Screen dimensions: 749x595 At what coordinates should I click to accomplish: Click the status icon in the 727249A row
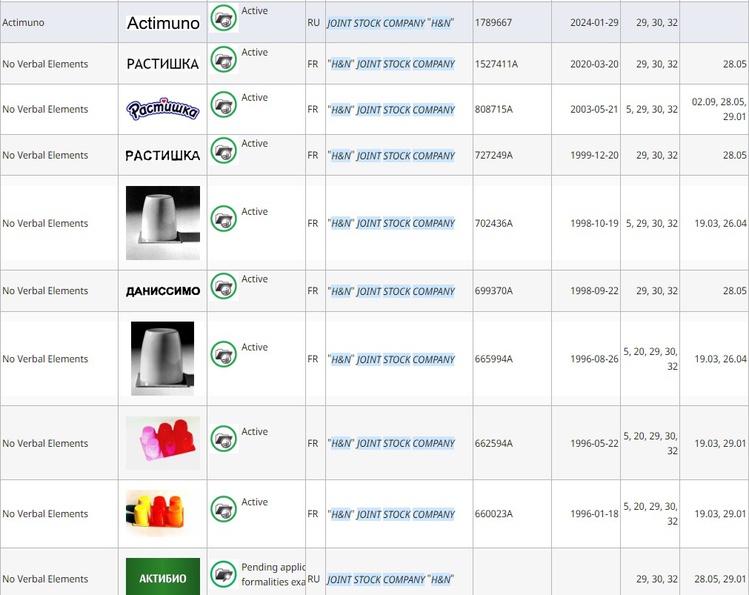tap(224, 151)
